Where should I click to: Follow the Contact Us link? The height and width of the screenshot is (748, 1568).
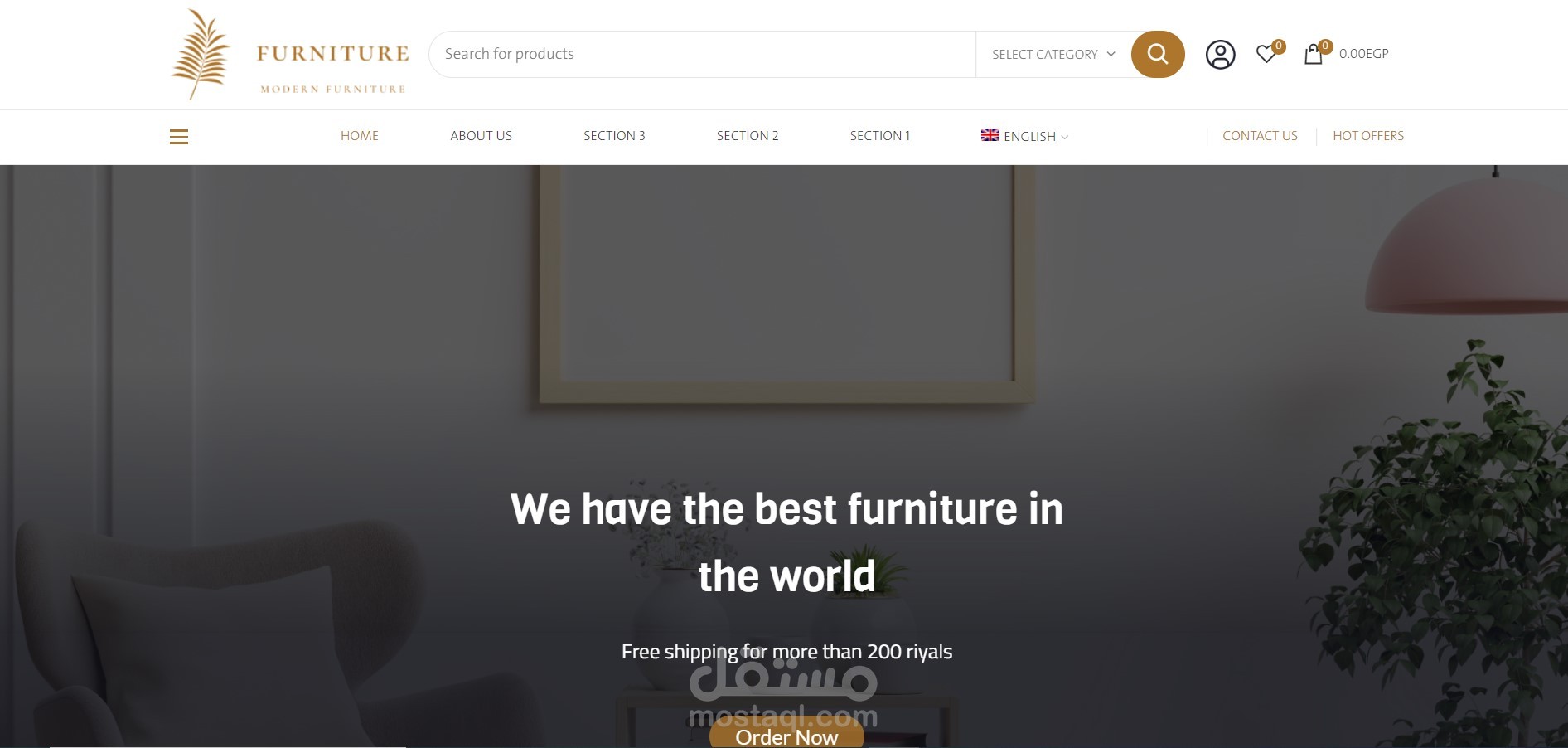1260,136
